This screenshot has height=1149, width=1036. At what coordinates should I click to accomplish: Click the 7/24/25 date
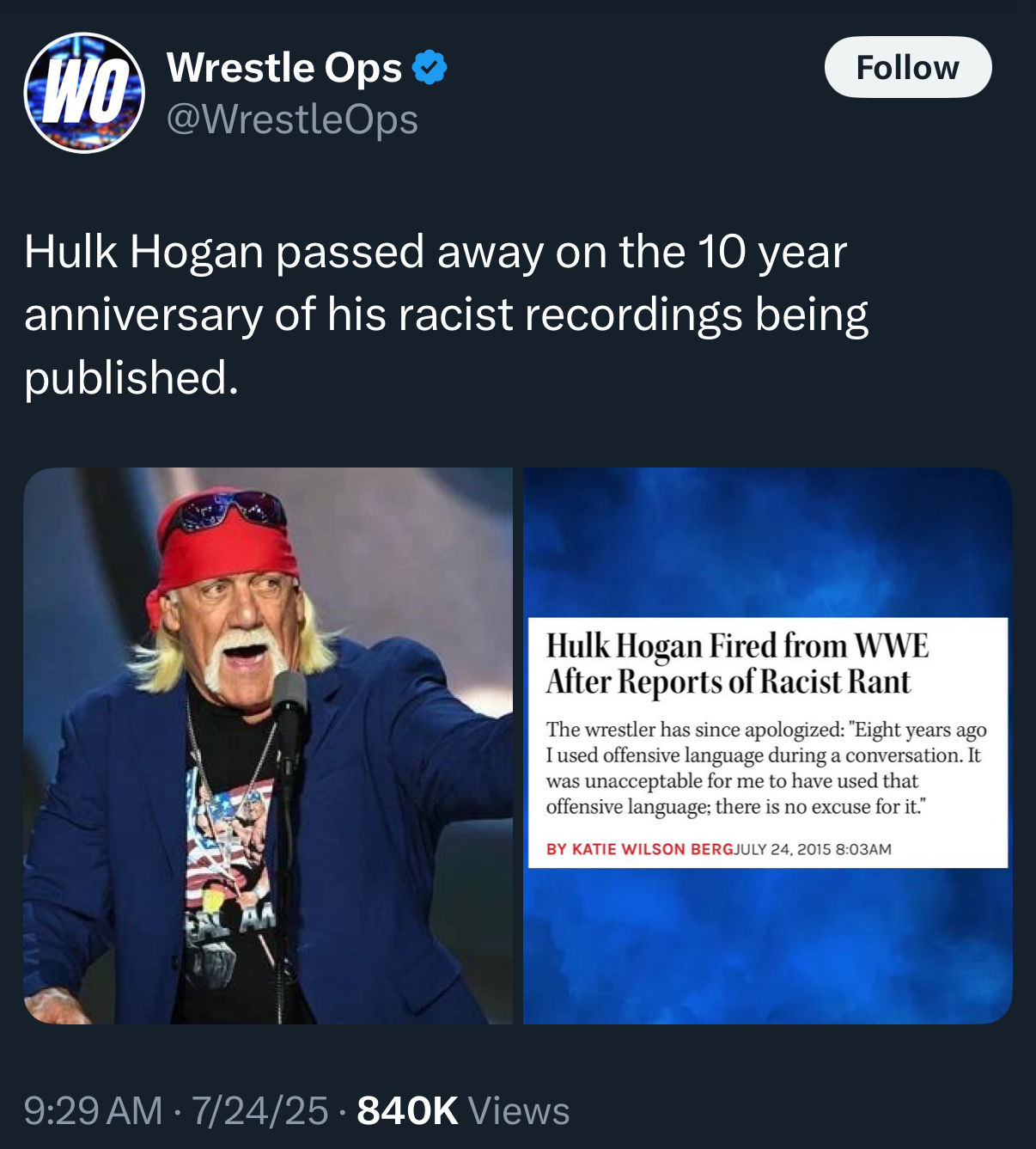[259, 1110]
